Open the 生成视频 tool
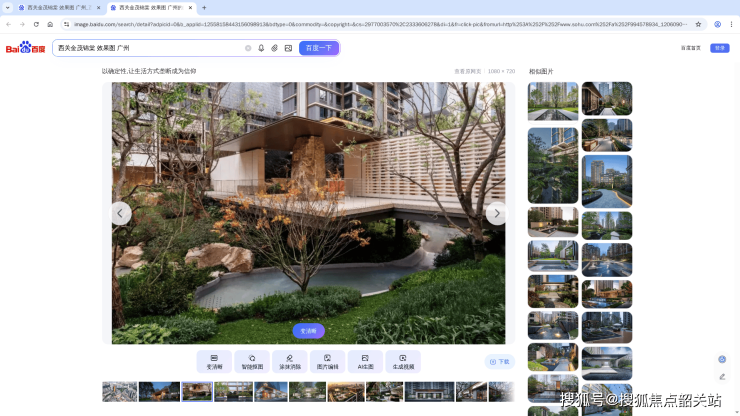The width and height of the screenshot is (740, 416). 403,362
